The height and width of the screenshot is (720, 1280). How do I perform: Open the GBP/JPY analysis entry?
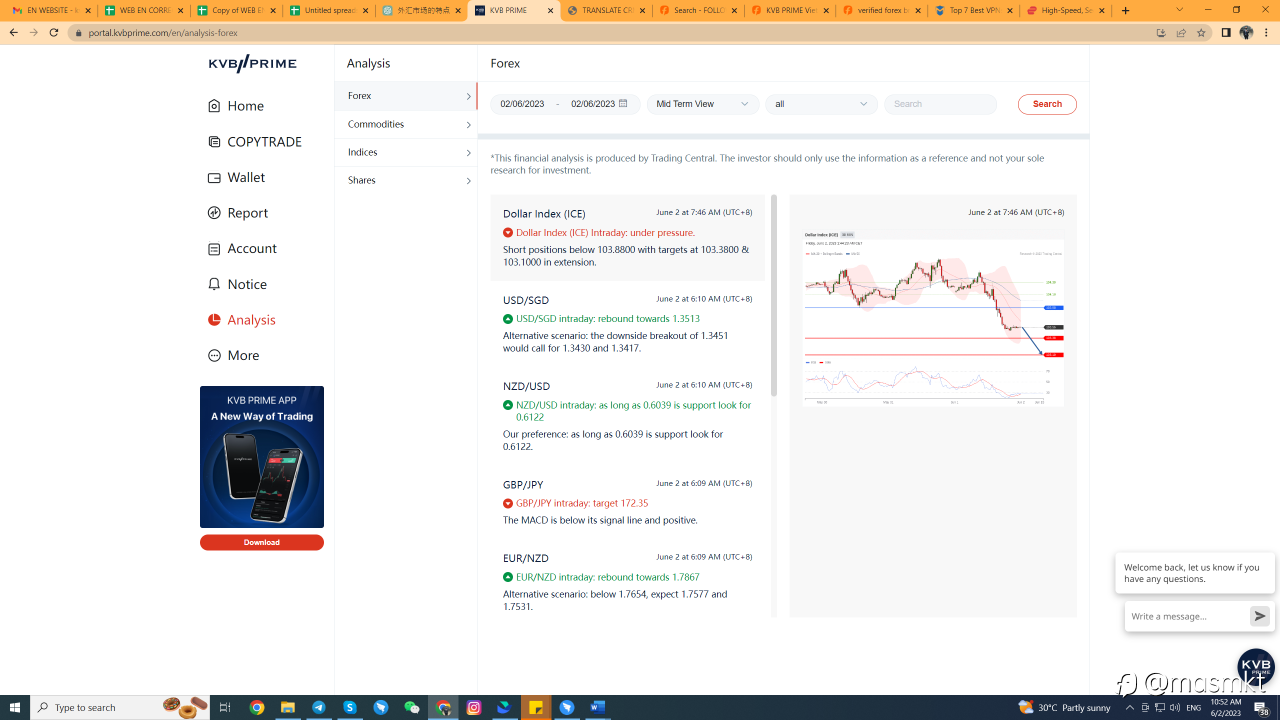[x=628, y=503]
